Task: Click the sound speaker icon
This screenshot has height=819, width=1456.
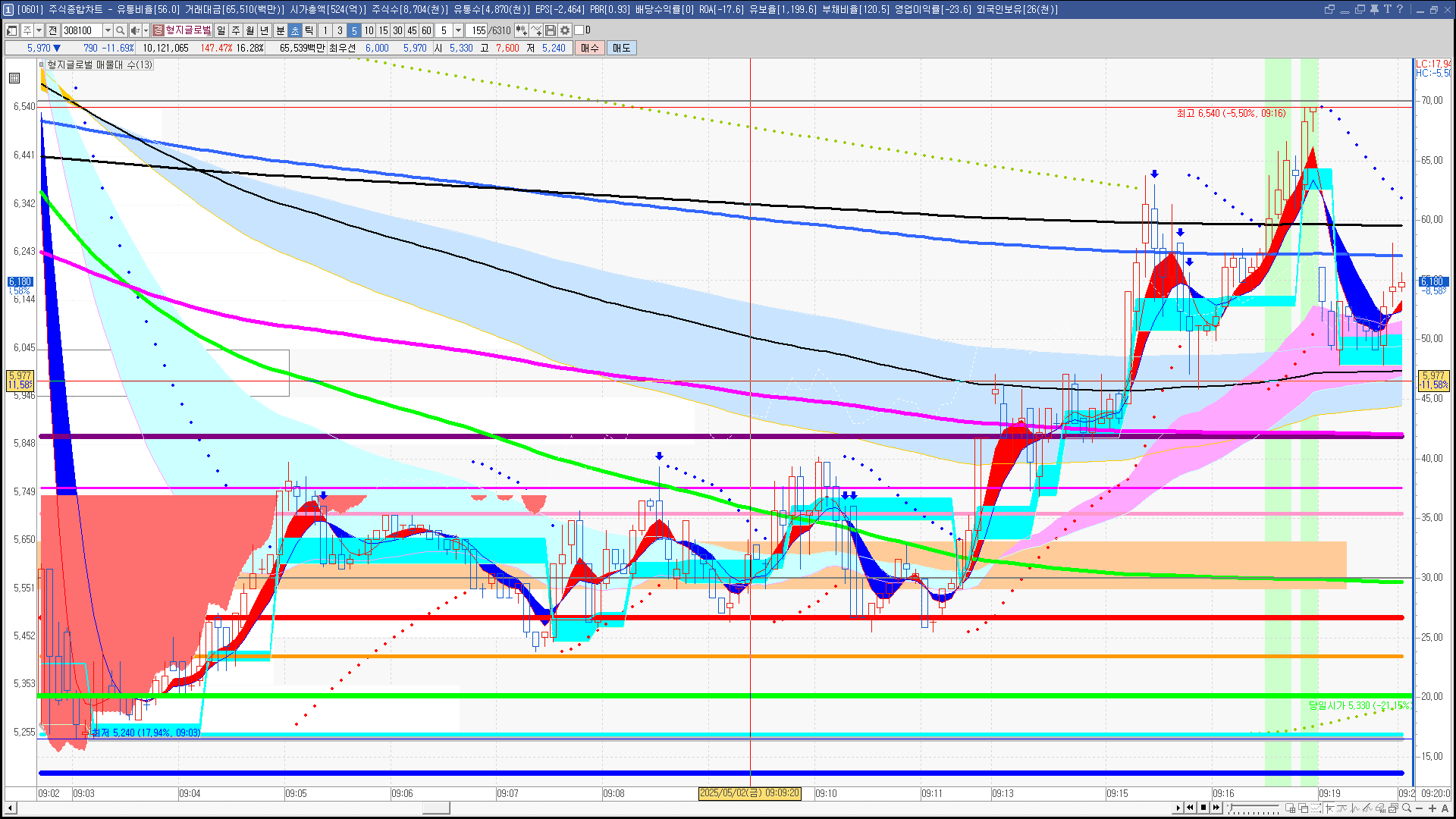Action: (134, 30)
